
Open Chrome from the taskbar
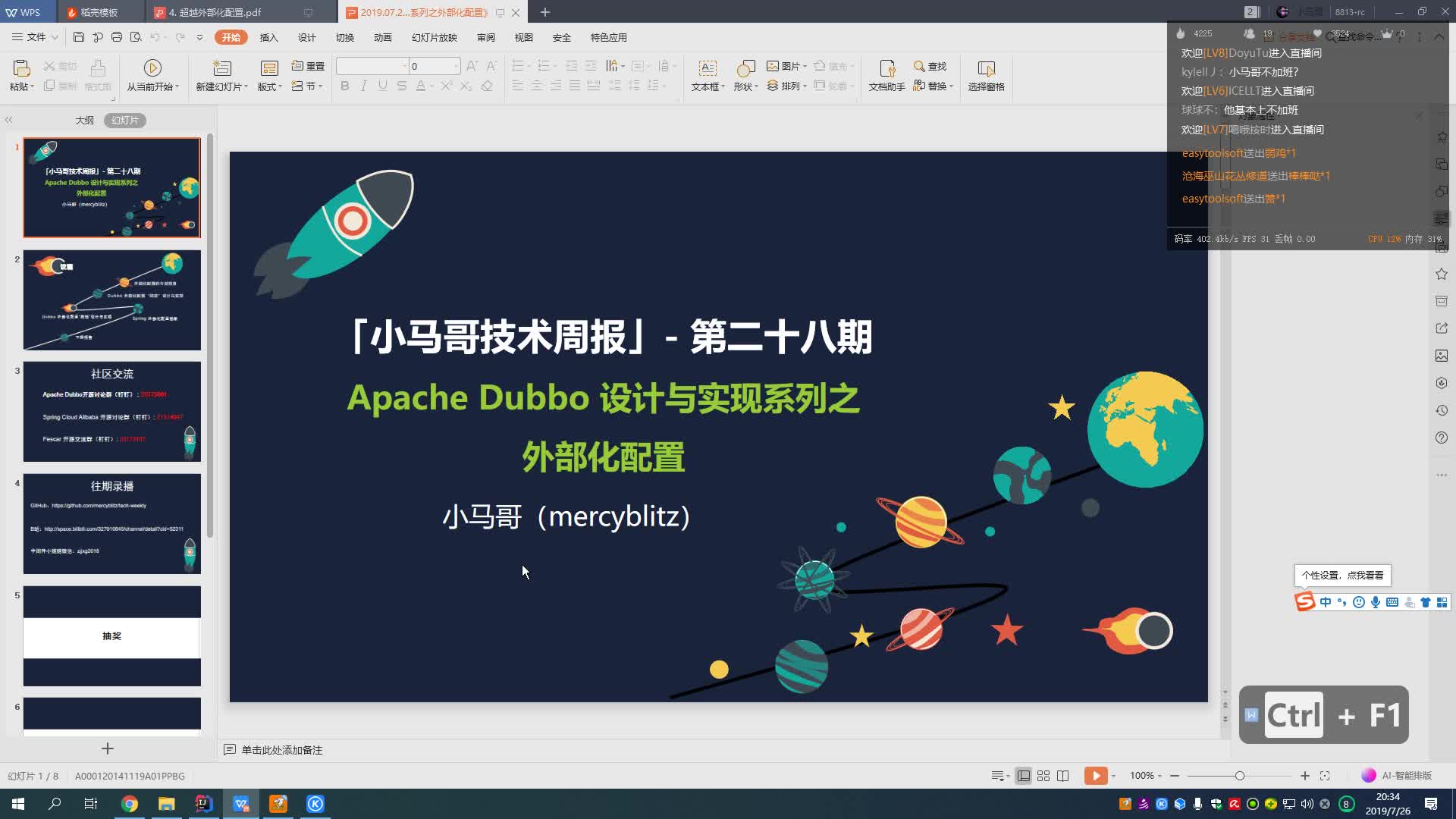[x=130, y=804]
